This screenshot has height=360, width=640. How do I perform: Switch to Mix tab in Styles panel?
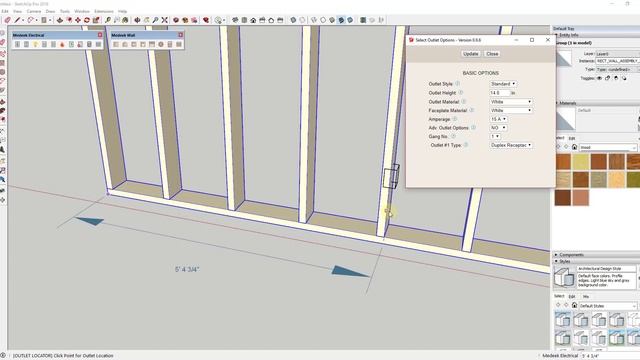586,296
